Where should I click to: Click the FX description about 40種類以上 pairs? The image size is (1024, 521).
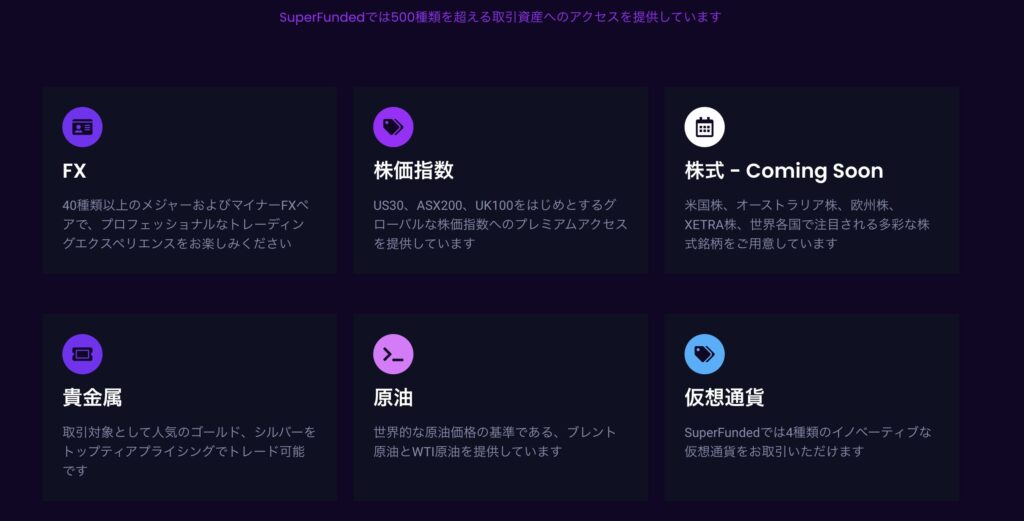pyautogui.click(x=183, y=224)
